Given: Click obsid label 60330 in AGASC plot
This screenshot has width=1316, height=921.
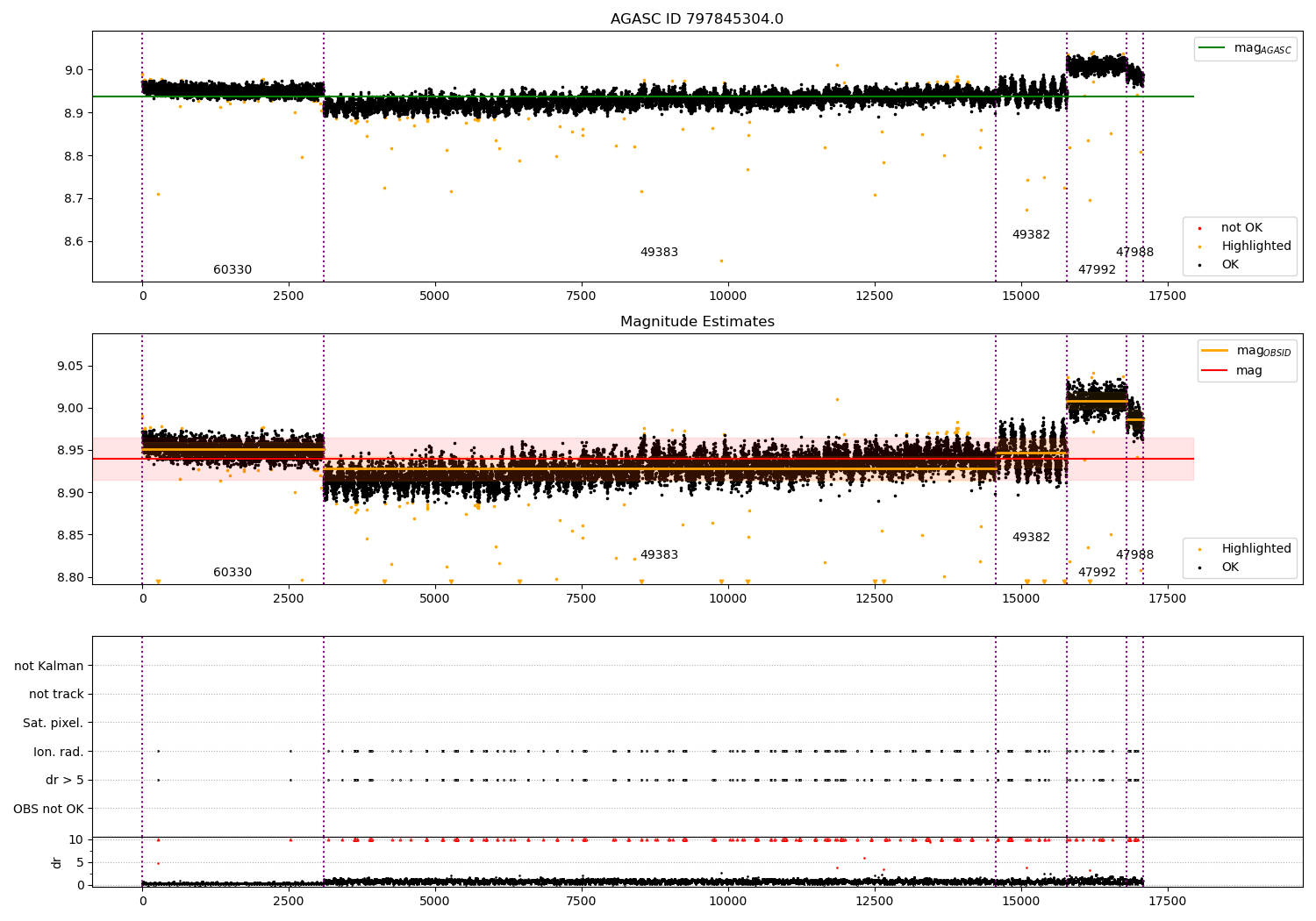Looking at the screenshot, I should pos(232,270).
